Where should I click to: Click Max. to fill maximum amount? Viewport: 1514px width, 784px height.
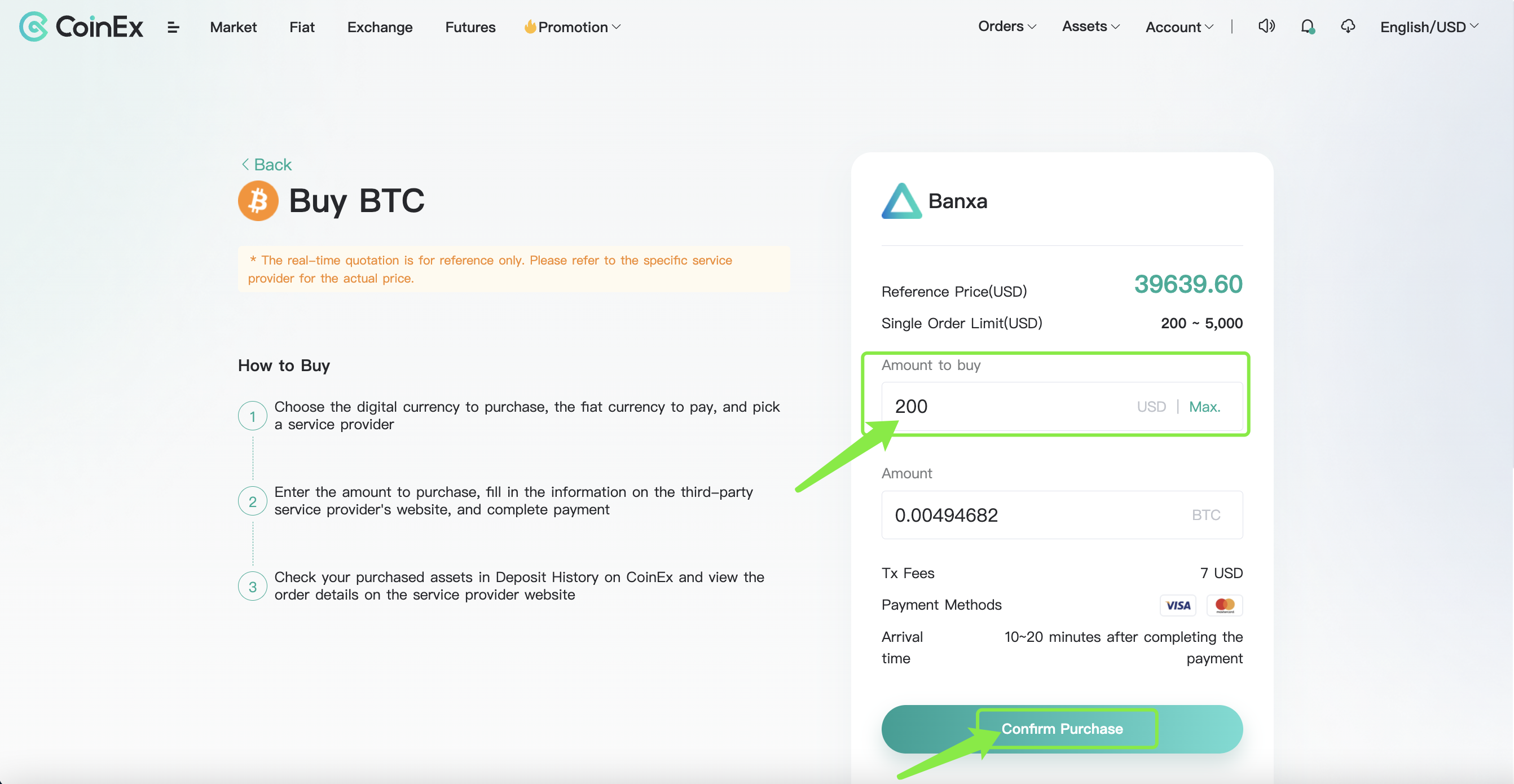tap(1205, 407)
